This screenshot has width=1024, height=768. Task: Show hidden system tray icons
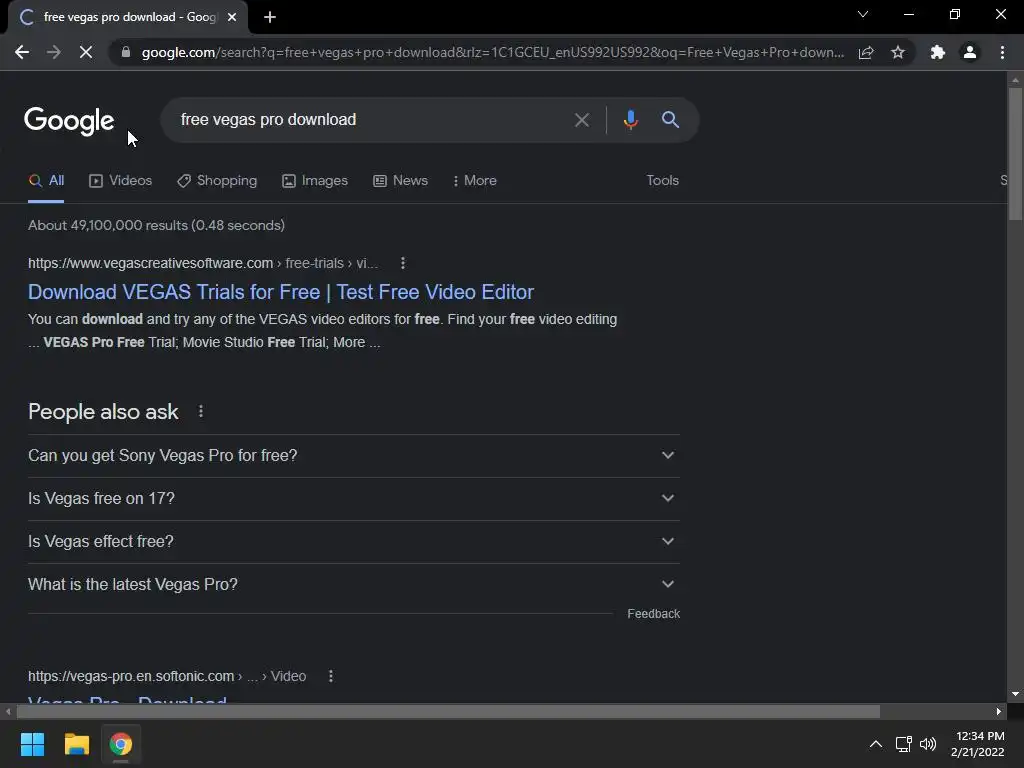[x=876, y=744]
